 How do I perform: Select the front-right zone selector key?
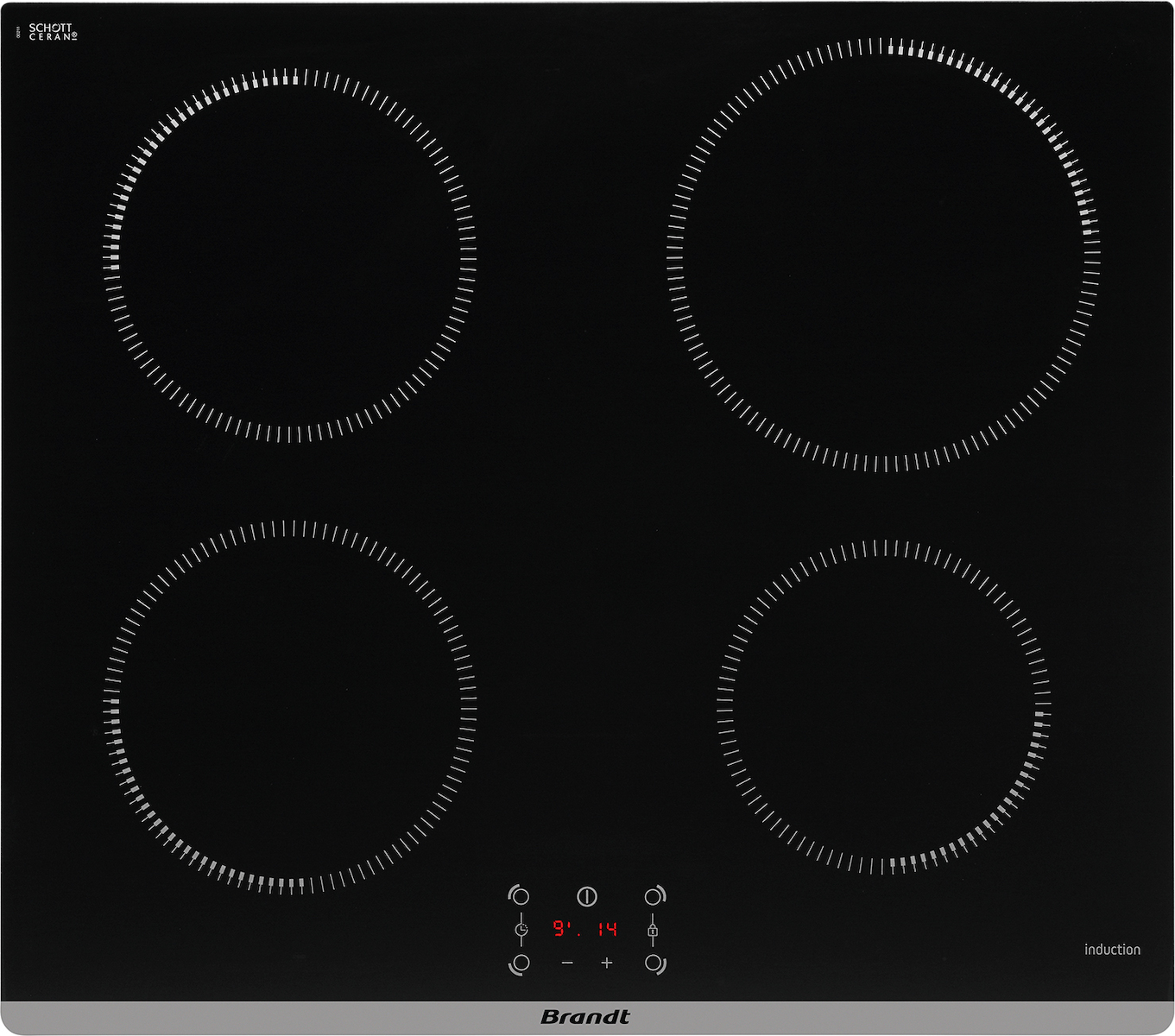click(654, 963)
